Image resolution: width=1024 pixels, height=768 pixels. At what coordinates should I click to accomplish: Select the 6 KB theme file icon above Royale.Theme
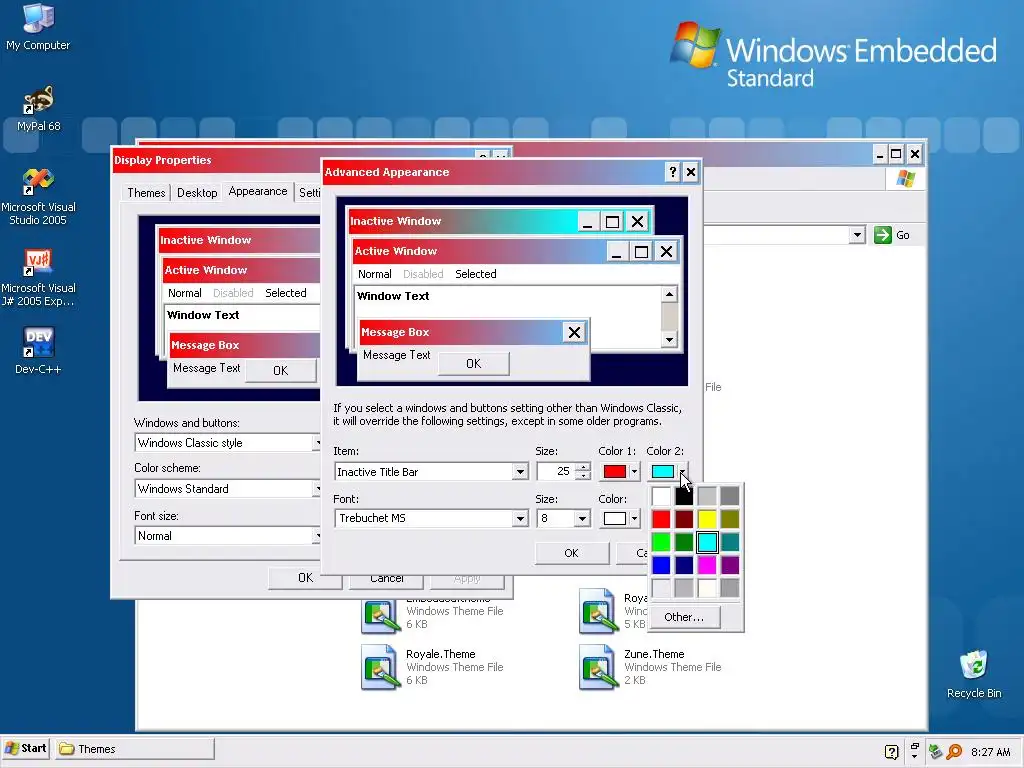(x=379, y=611)
